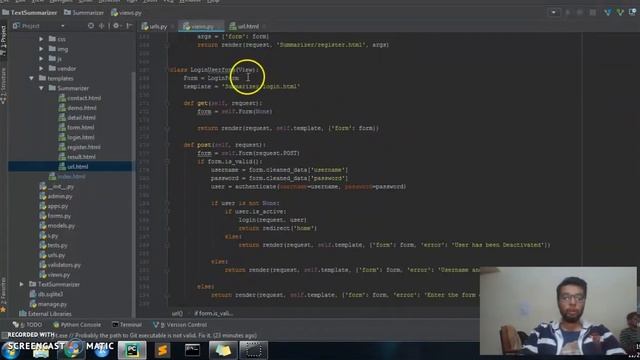Click the Debug button in toolbar

pos(580,12)
